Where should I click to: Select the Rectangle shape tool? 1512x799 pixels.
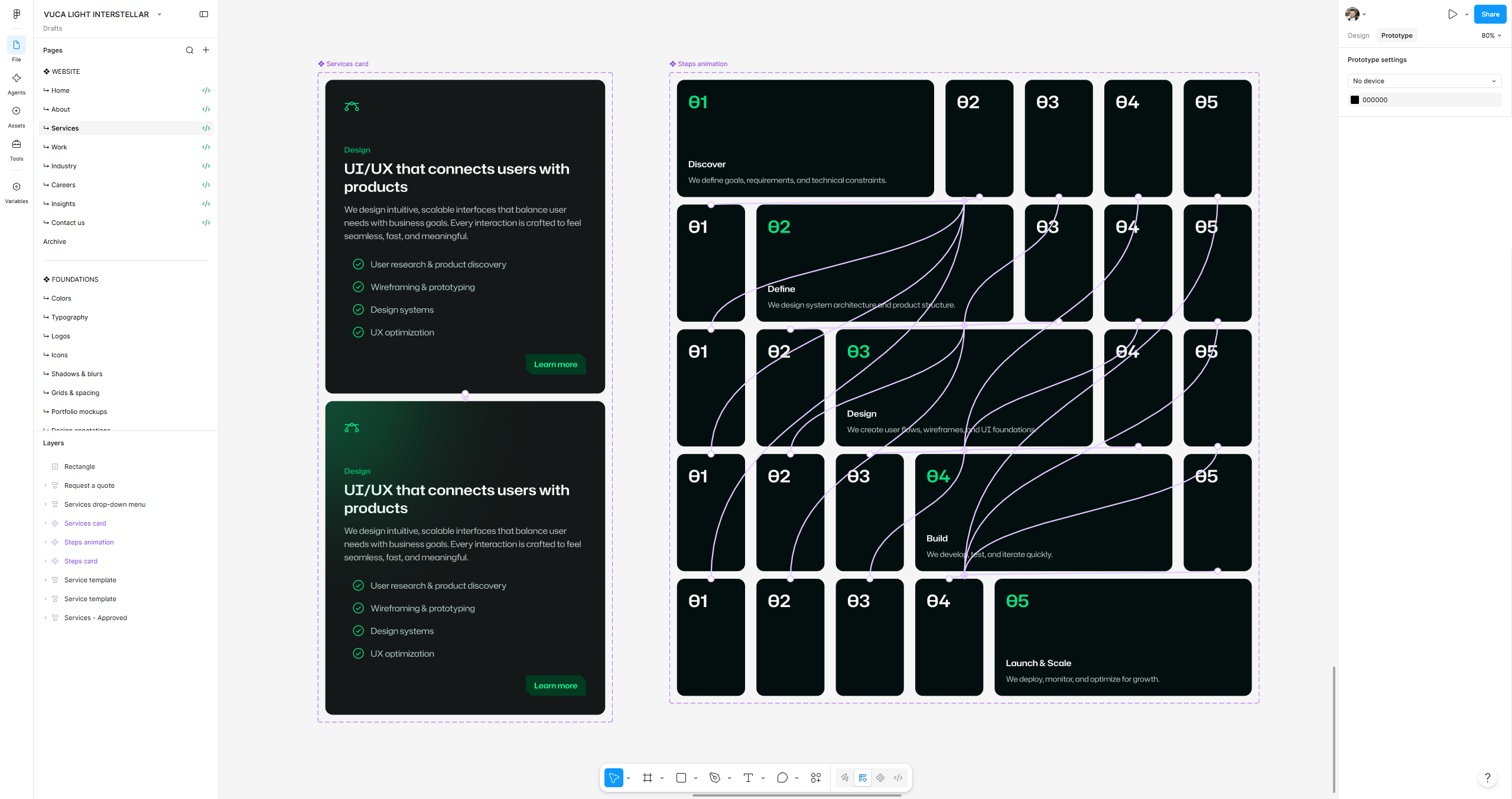(681, 778)
